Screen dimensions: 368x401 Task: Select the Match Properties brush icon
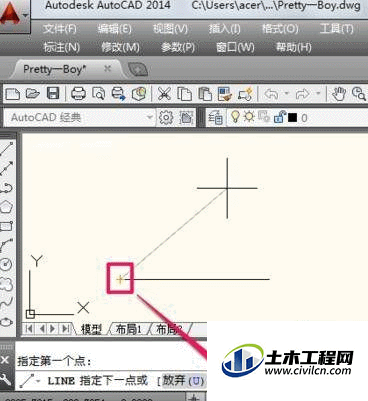tap(225, 94)
